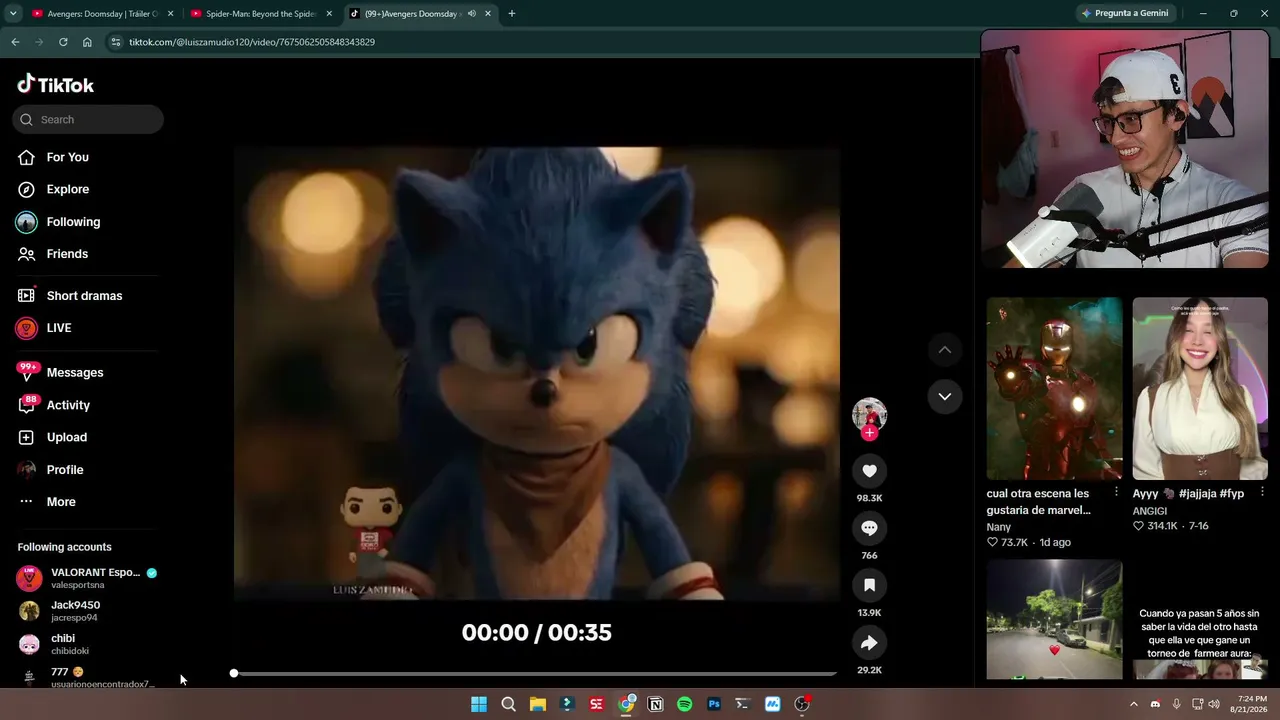Open Photoshop from the taskbar
1280x720 pixels.
point(714,704)
